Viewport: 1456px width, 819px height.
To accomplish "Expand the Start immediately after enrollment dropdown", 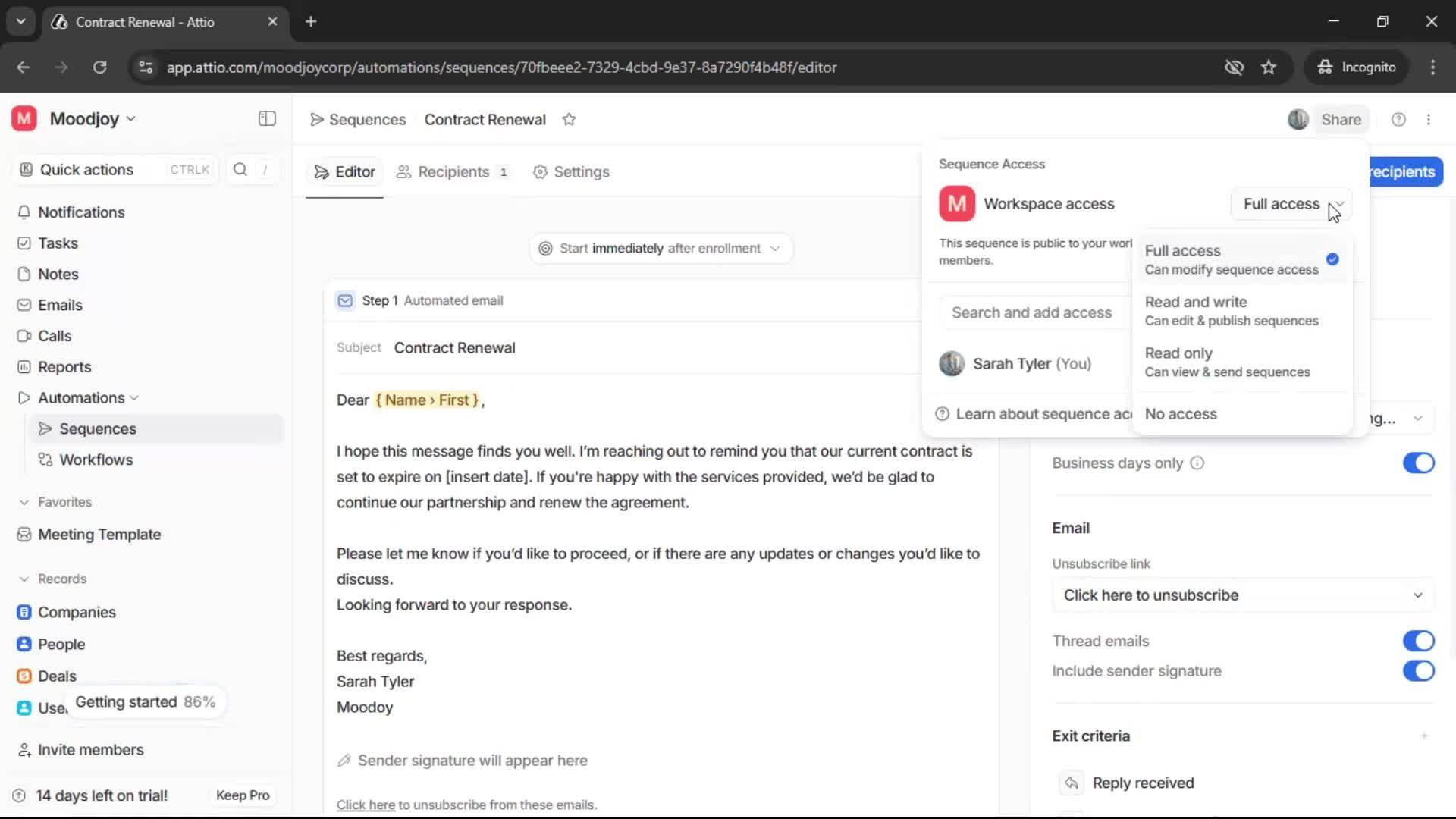I will tap(661, 249).
